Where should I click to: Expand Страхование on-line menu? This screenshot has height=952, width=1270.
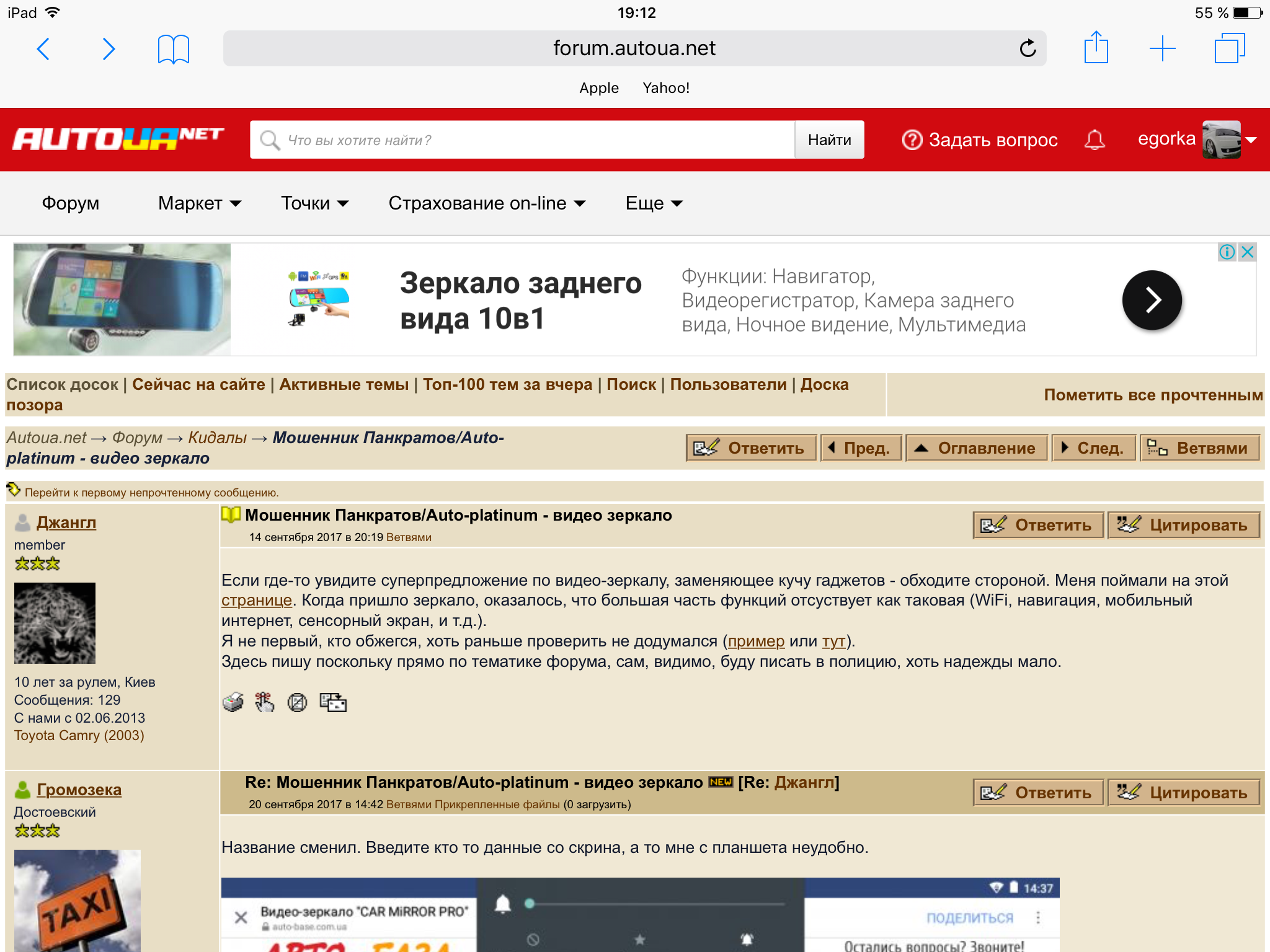tap(487, 203)
